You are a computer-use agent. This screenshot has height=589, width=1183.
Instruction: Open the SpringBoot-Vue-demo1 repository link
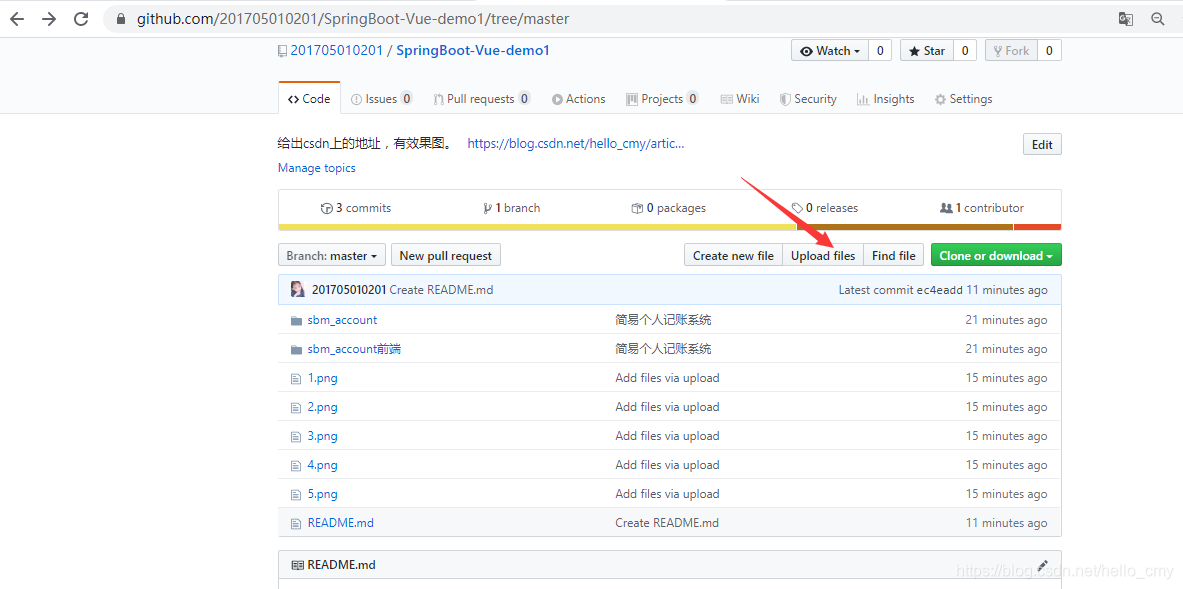click(473, 51)
